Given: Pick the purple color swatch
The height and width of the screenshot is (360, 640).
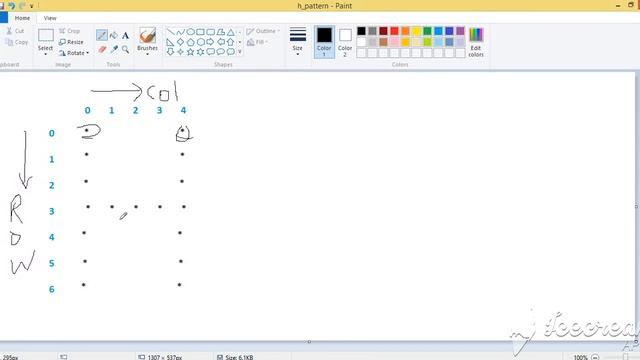Looking at the screenshot, I should tap(460, 31).
